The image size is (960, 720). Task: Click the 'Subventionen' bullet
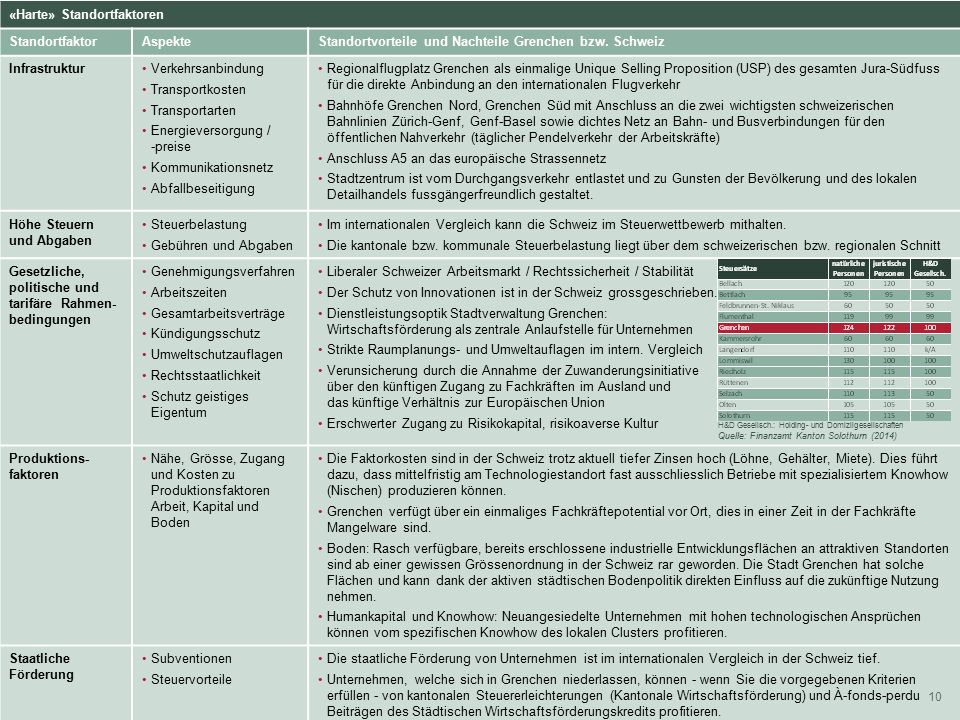coord(191,659)
